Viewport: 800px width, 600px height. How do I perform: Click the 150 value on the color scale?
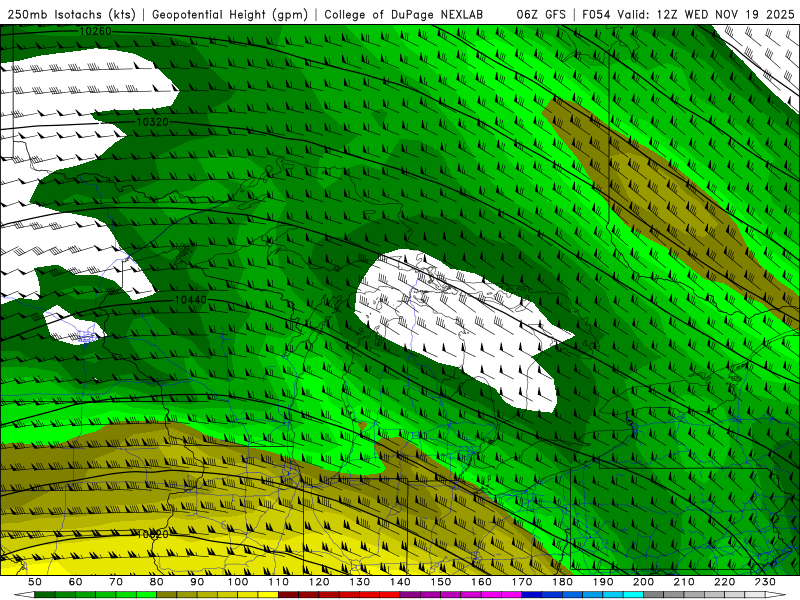click(x=440, y=582)
